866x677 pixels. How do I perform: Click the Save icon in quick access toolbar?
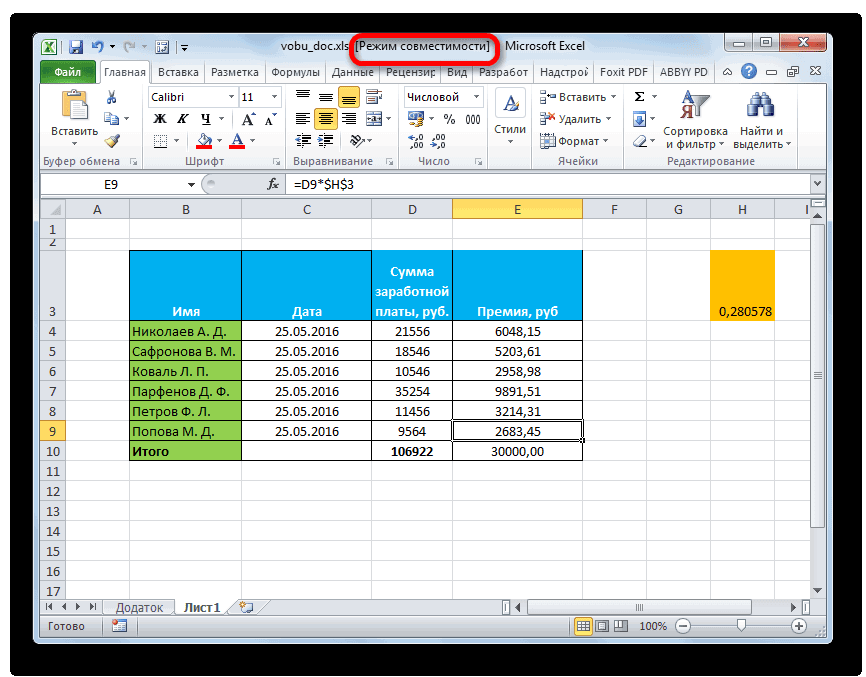76,46
